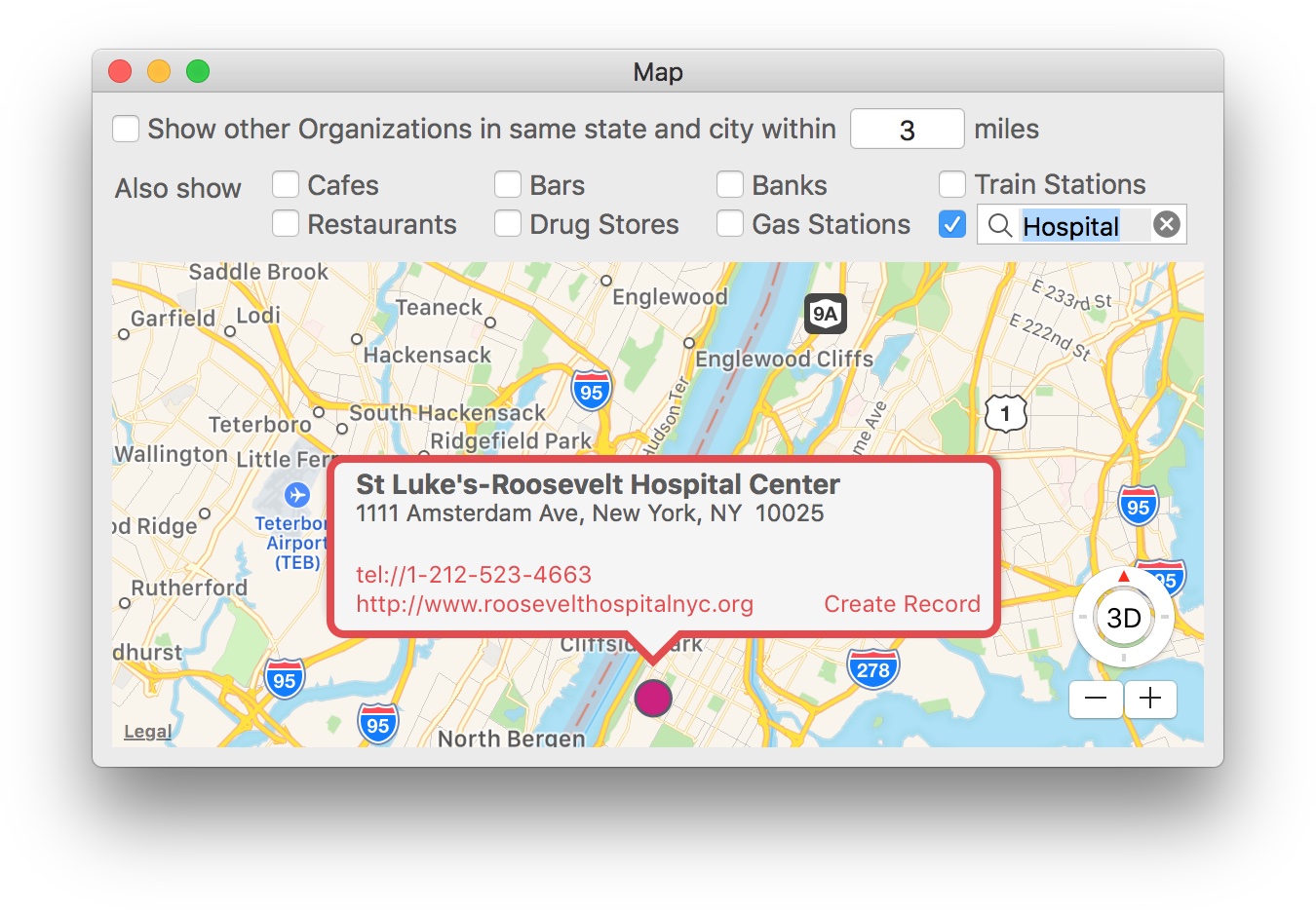Check the Gas Stations checkbox
Viewport: 1316px width, 910px height.
point(730,223)
